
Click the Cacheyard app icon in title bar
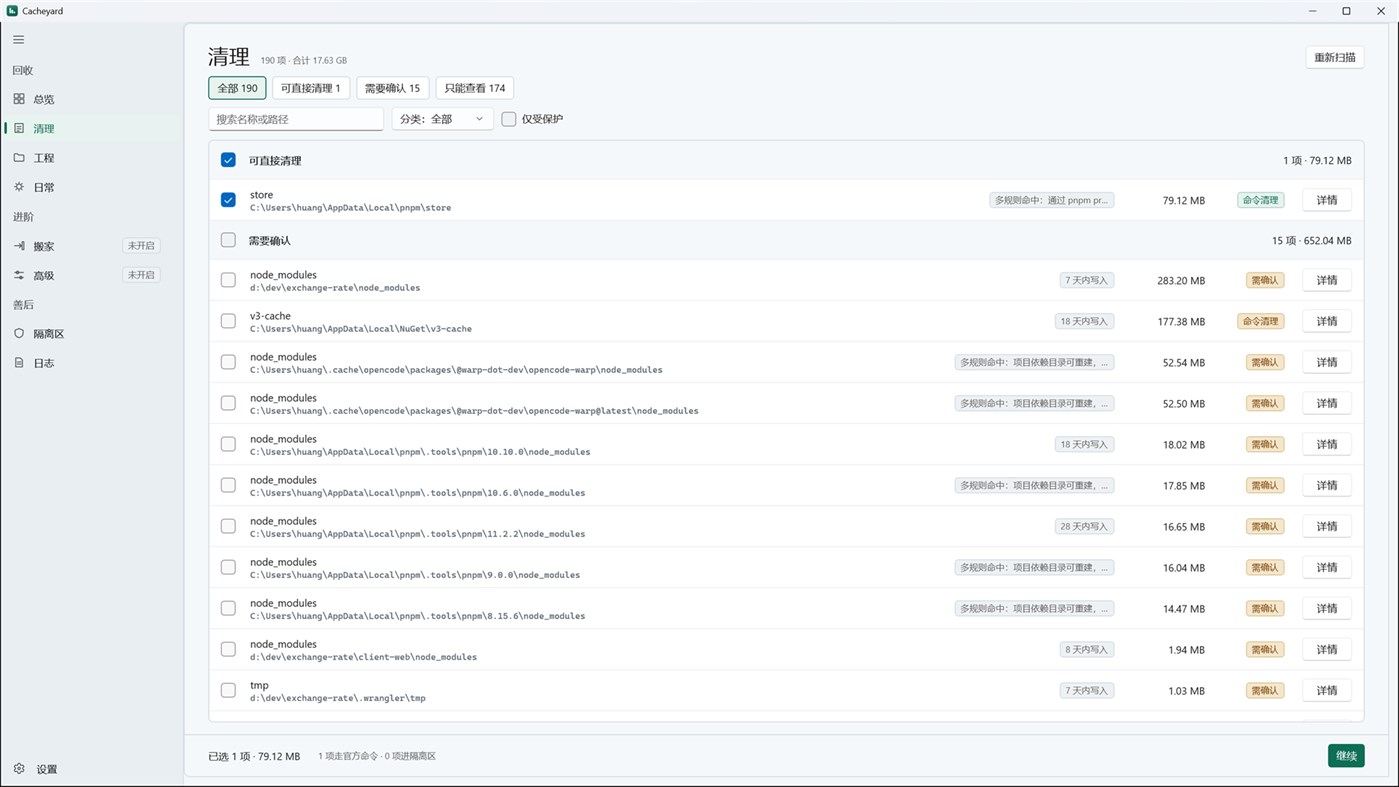click(x=12, y=11)
